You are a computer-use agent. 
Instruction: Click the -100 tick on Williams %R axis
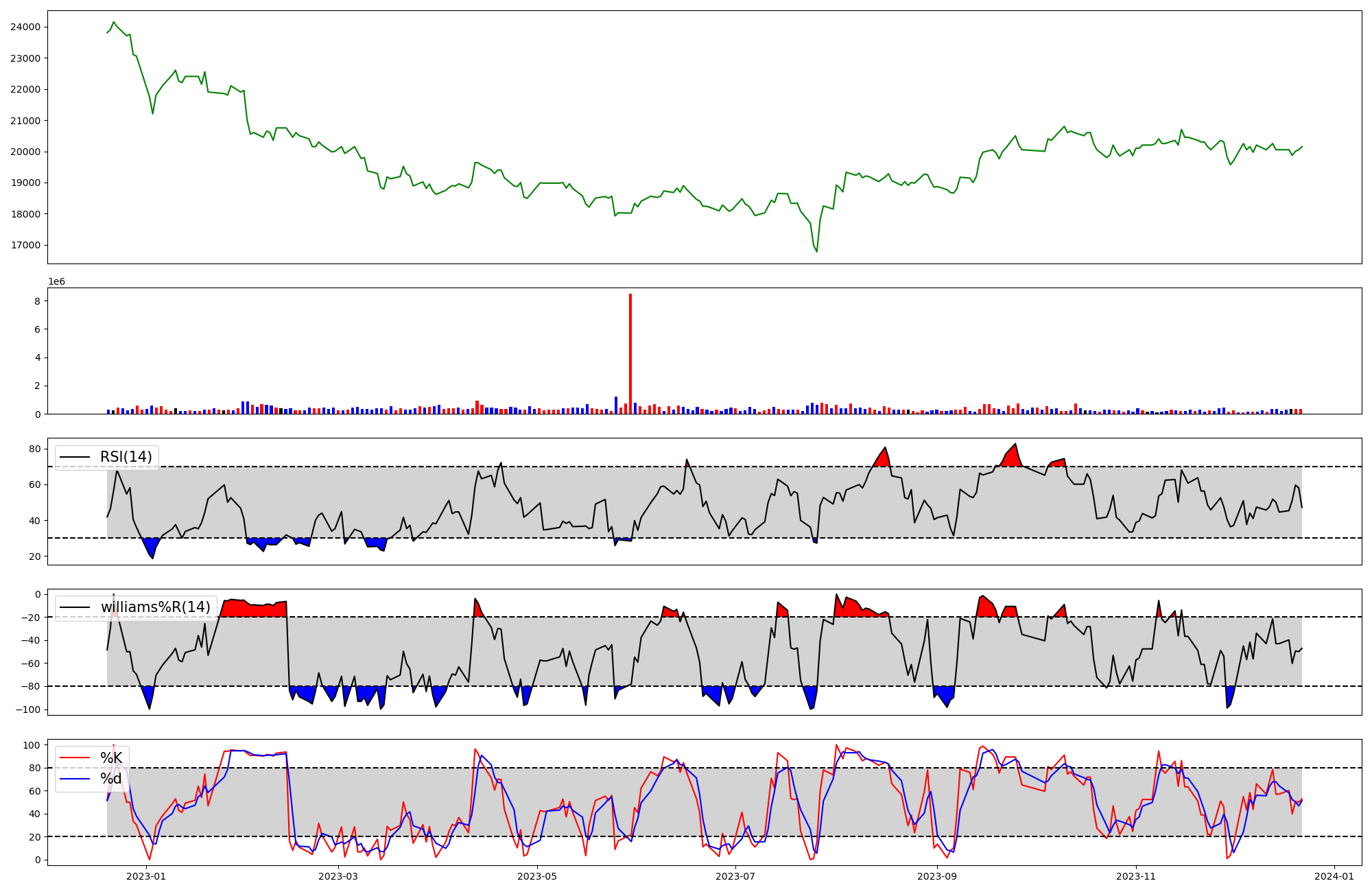pos(28,709)
